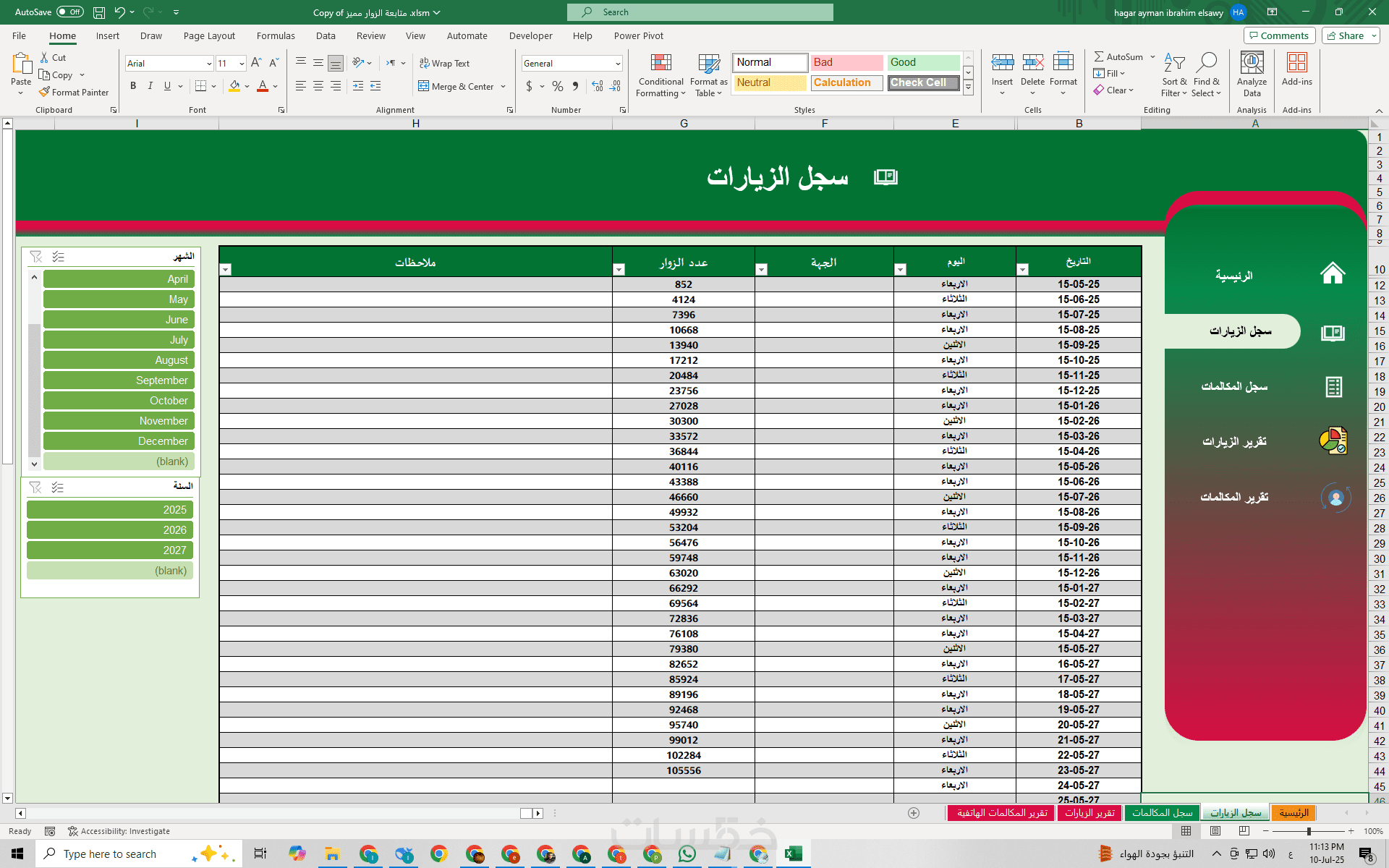Clear filter on the month slicer
1389x868 pixels.
coord(36,257)
